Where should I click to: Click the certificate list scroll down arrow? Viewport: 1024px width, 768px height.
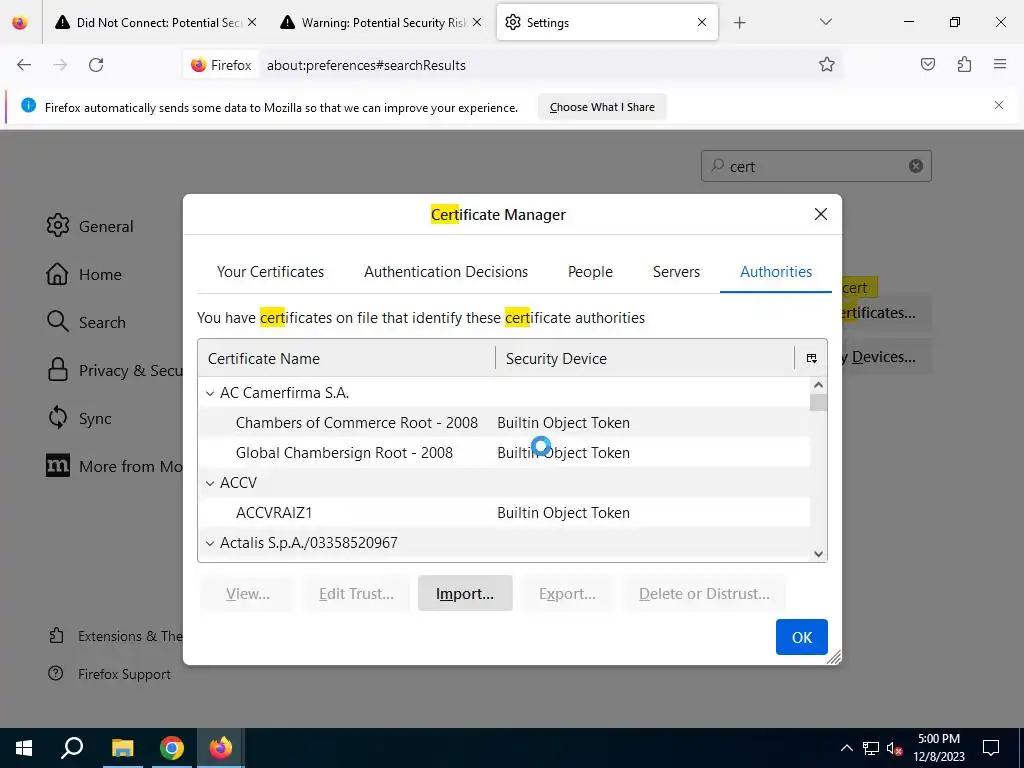pos(818,554)
